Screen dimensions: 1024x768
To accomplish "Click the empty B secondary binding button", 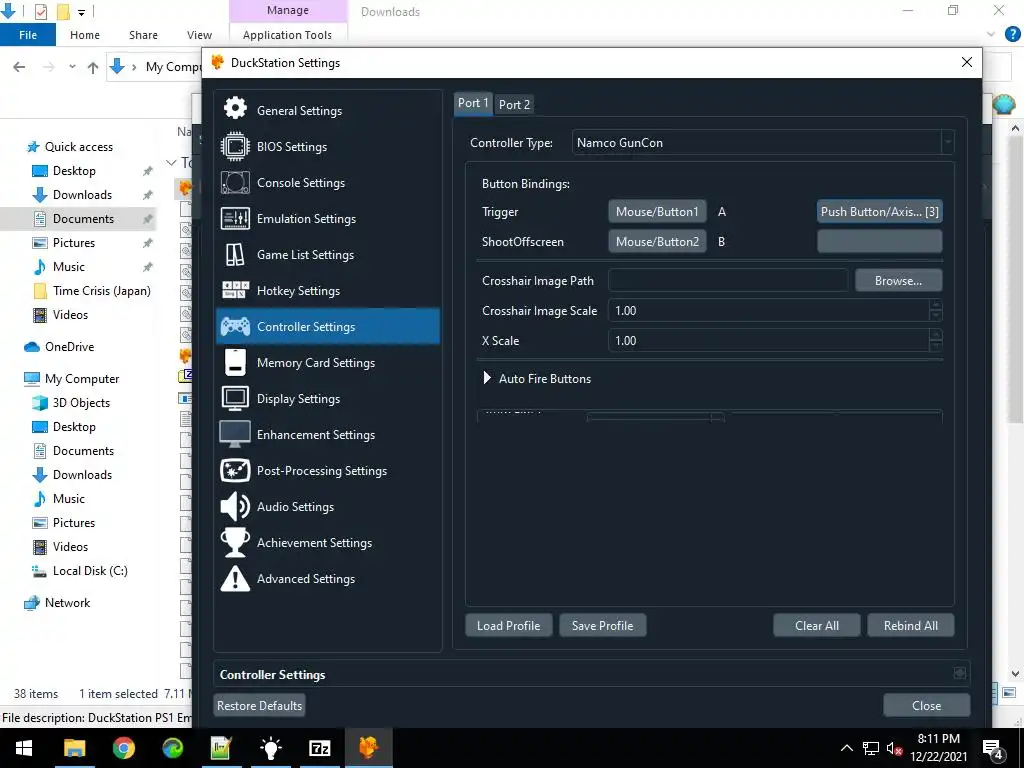I will tap(879, 242).
